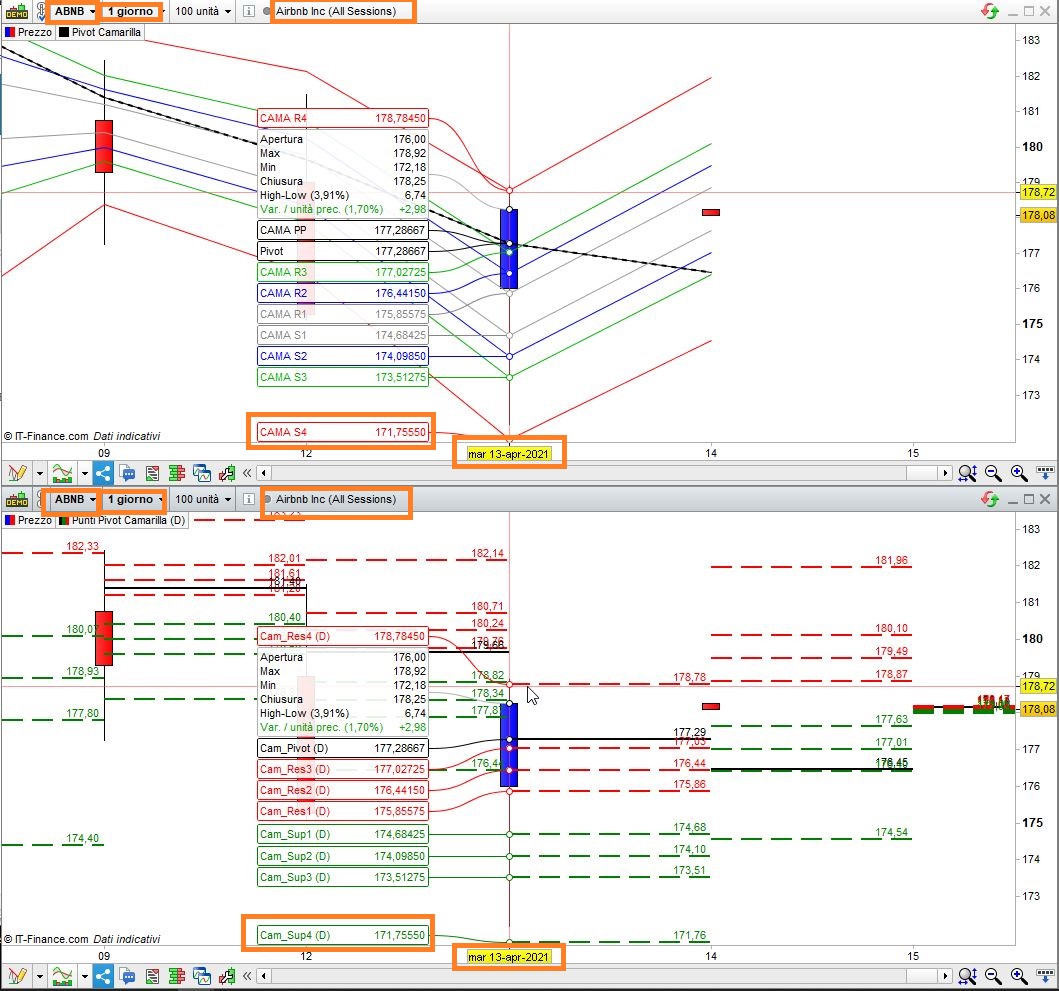The image size is (1059, 991).
Task: Open drawing tools in top chart toolbar
Action: coord(17,473)
